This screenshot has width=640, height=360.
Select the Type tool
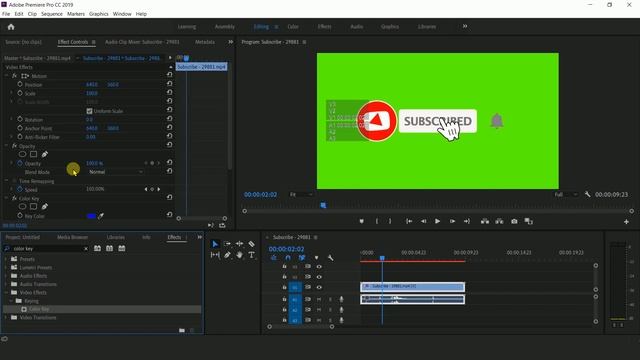[251, 255]
